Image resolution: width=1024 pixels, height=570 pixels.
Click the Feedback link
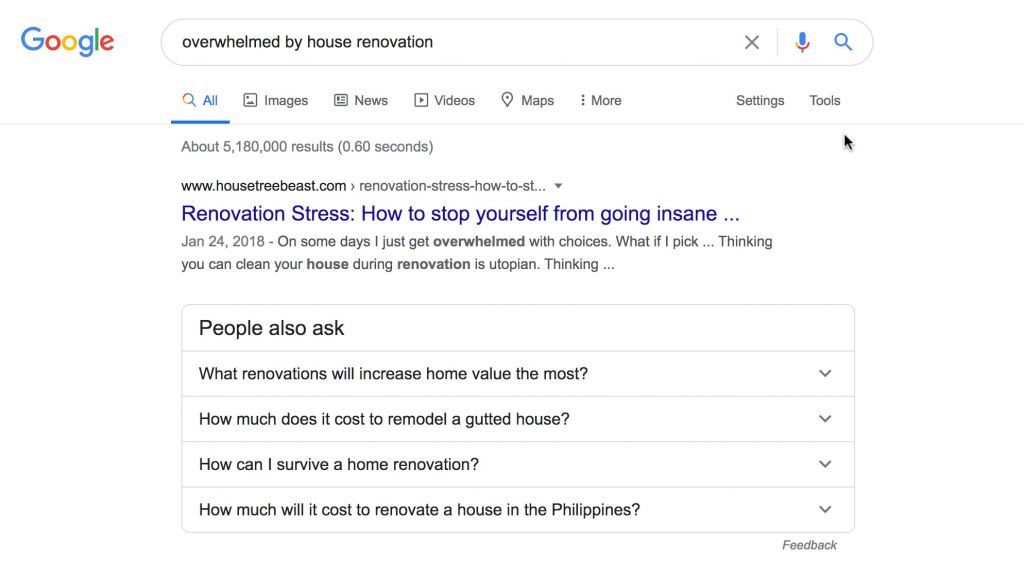809,545
